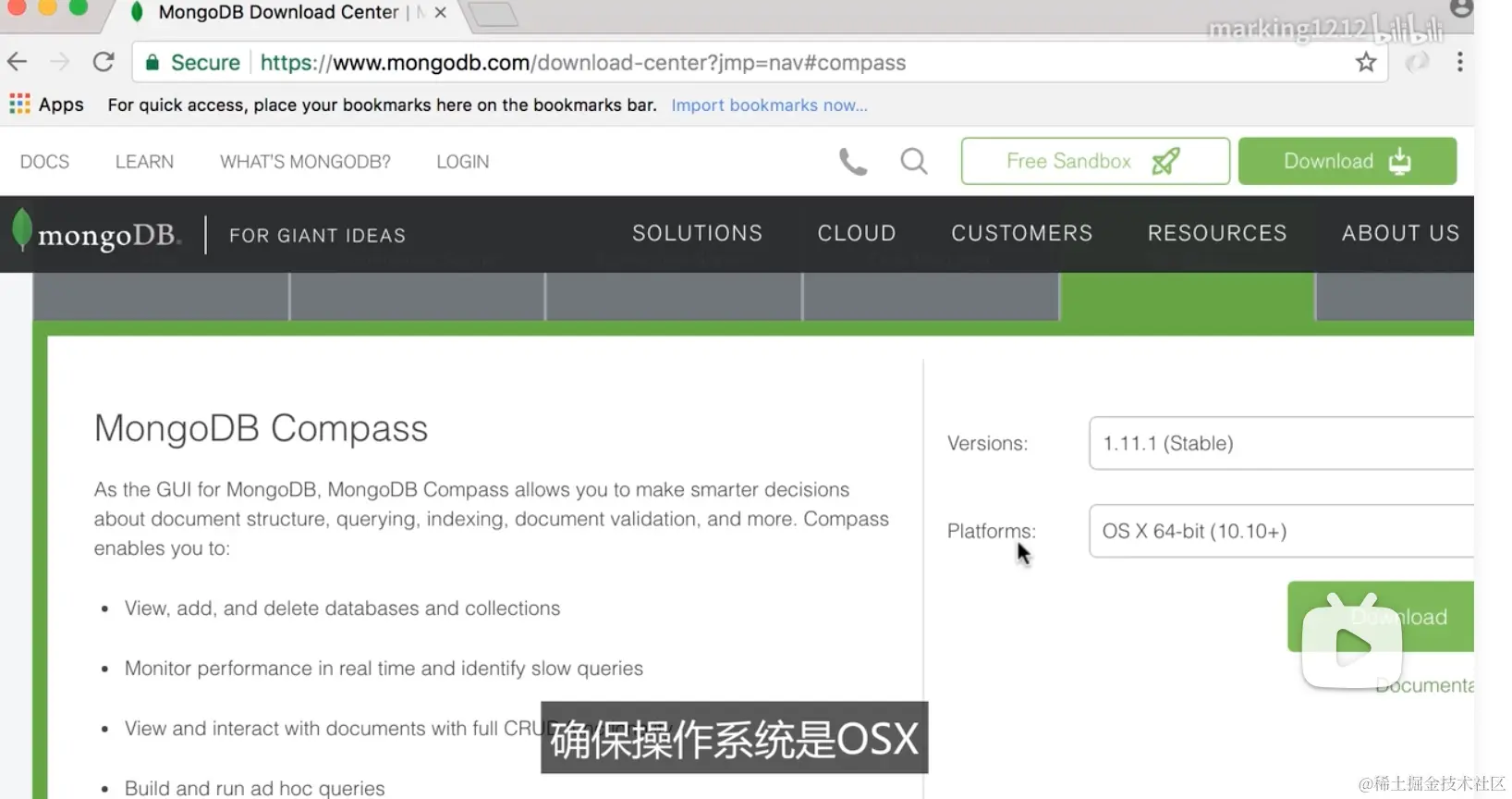
Task: Open a new browser tab
Action: tap(493, 14)
